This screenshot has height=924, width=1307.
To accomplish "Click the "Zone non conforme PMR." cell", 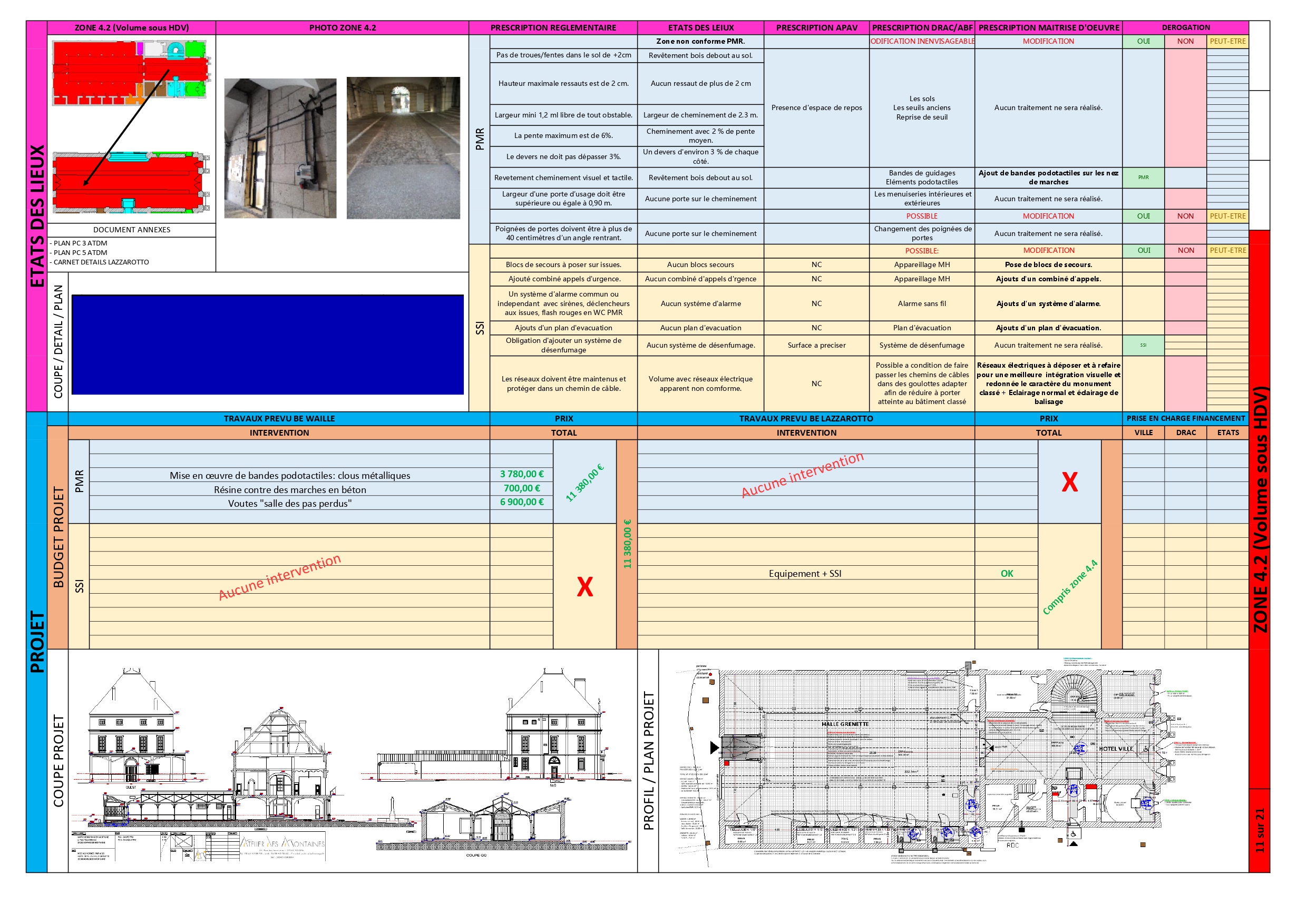I will (701, 41).
